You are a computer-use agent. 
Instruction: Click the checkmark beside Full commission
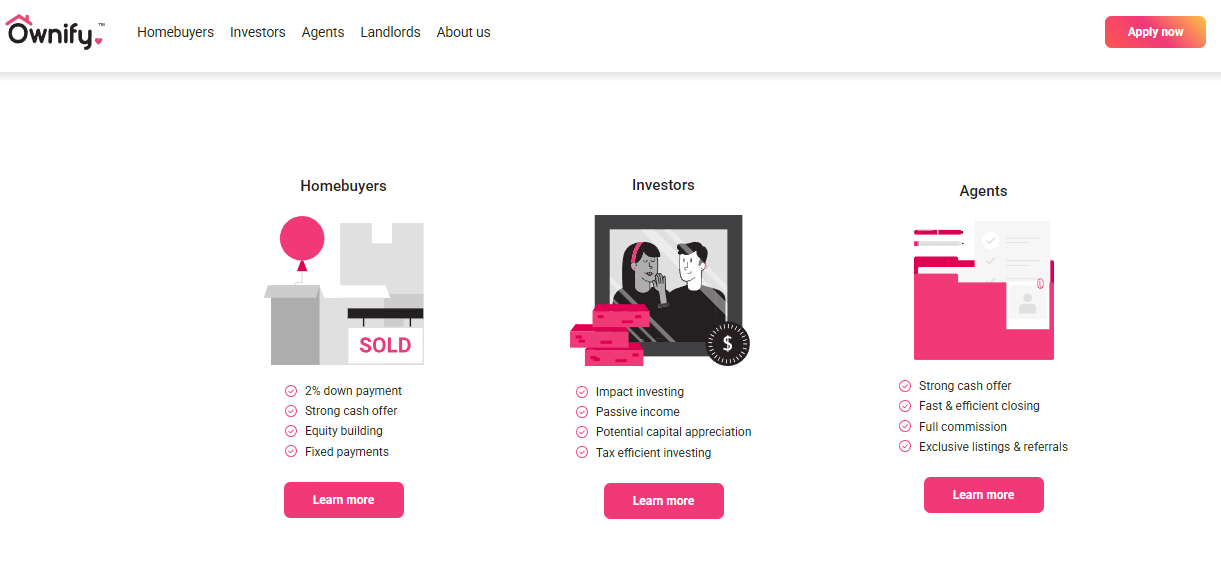(x=905, y=427)
